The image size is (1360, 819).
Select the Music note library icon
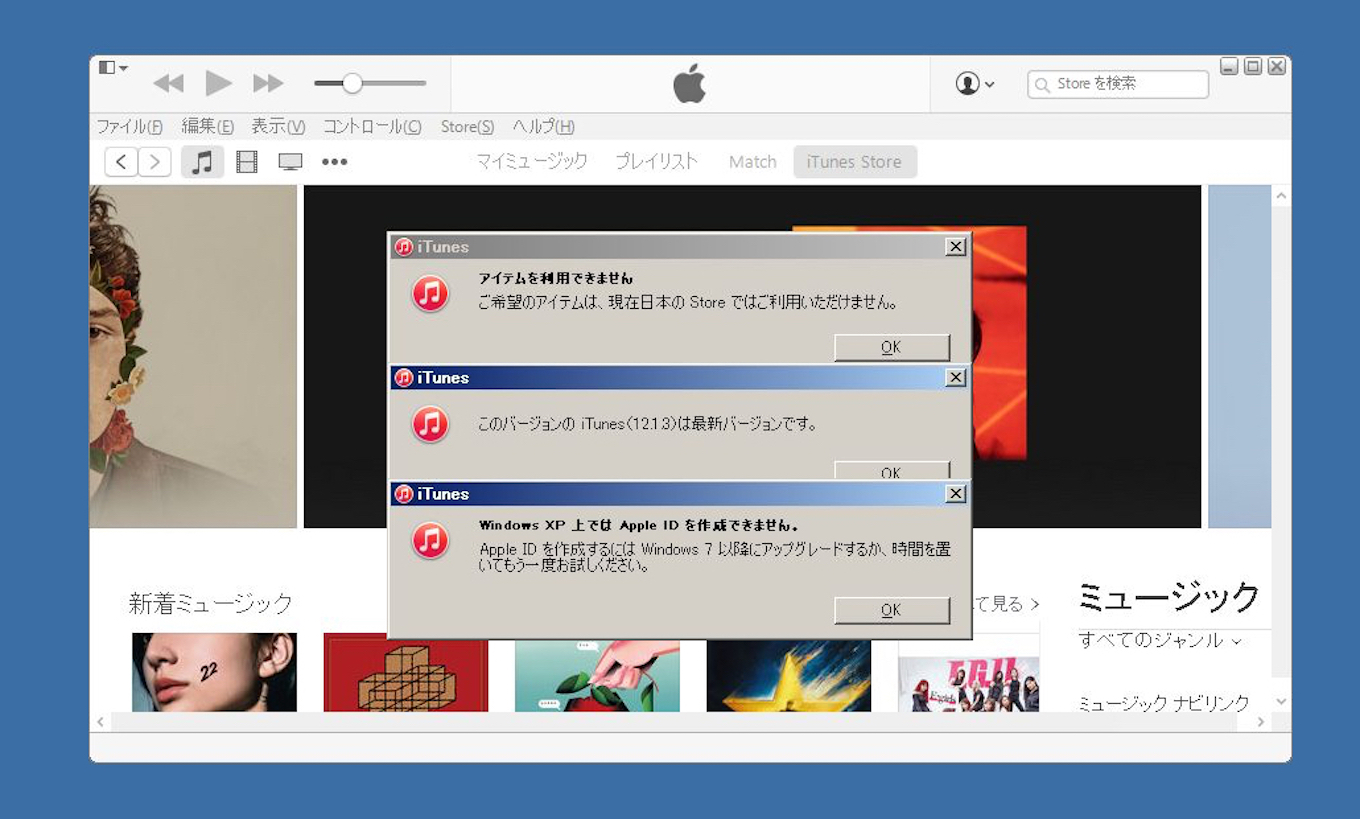click(202, 162)
